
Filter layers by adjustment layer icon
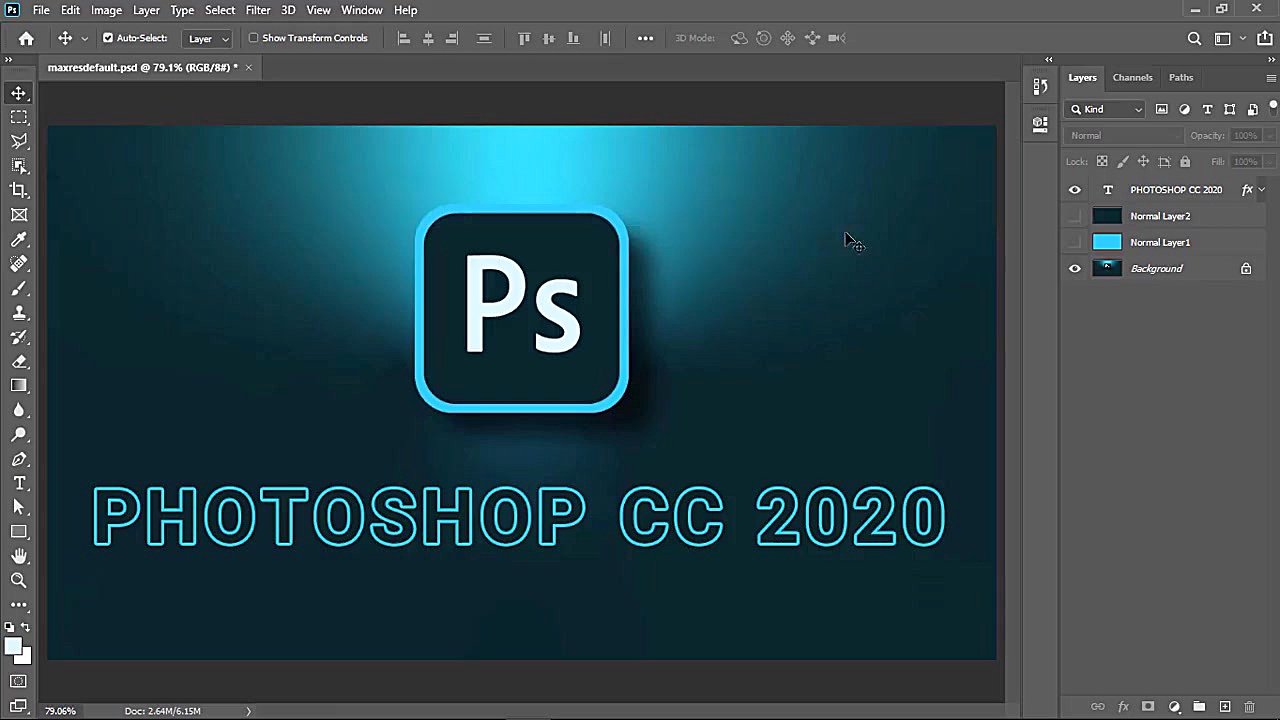click(1185, 109)
